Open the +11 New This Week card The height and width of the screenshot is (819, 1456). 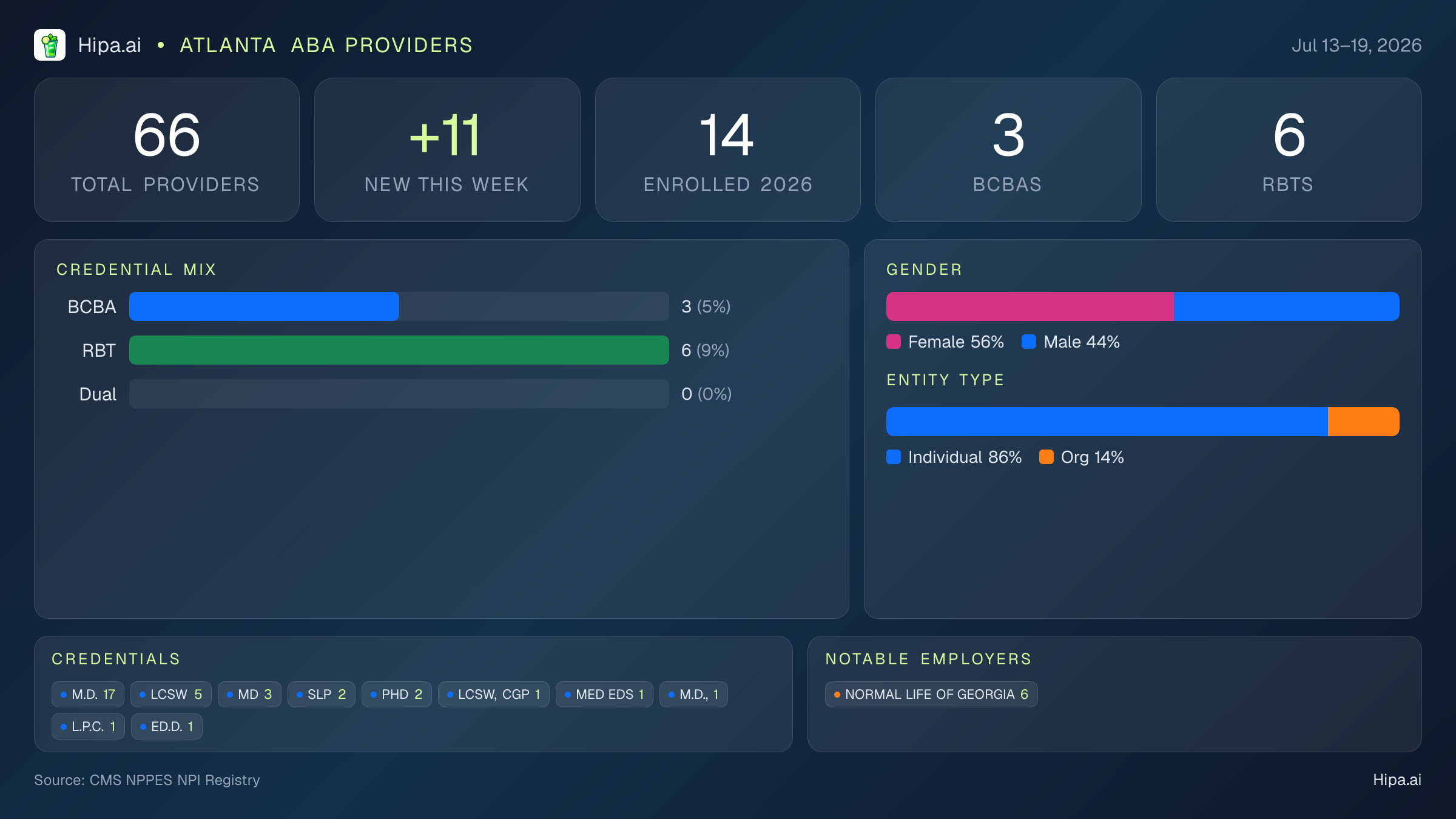tap(447, 150)
